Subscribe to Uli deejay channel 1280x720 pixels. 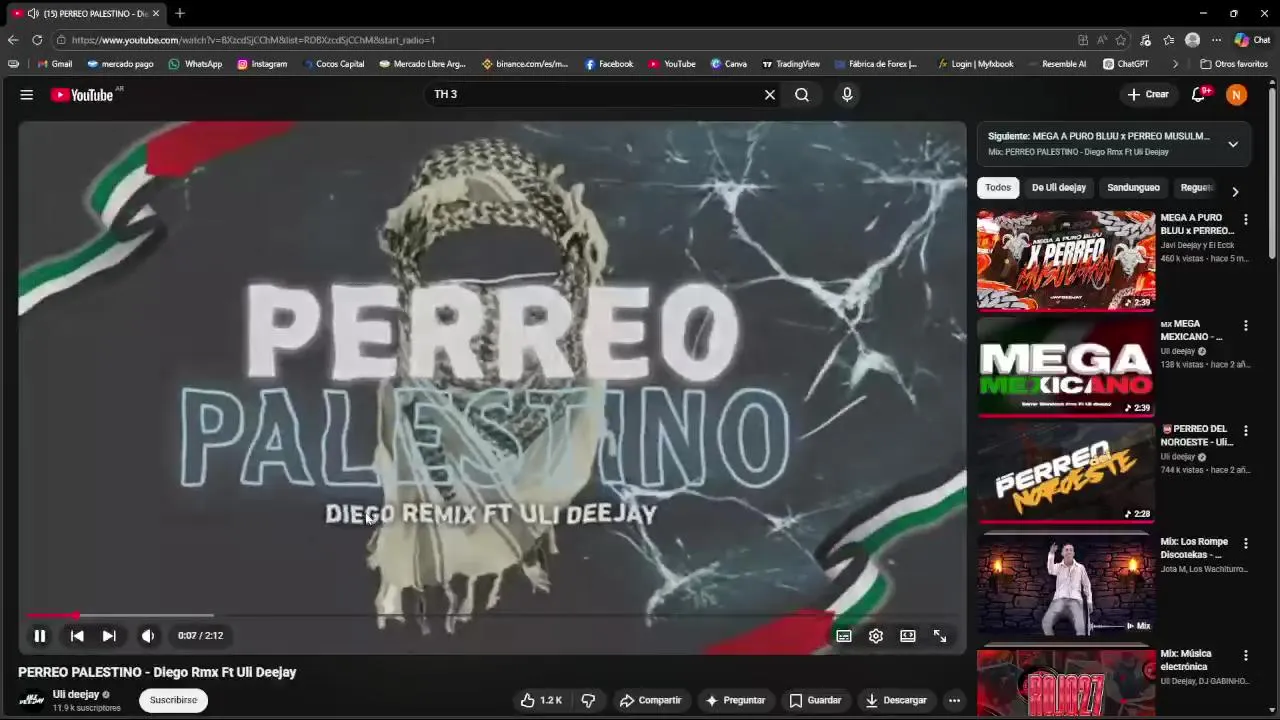coord(173,700)
